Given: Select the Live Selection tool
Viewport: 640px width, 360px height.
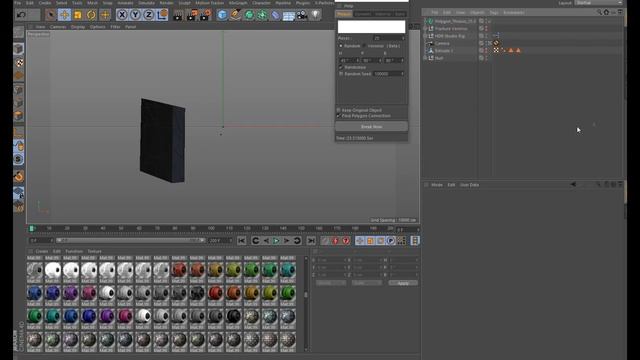Looking at the screenshot, I should click(x=51, y=15).
